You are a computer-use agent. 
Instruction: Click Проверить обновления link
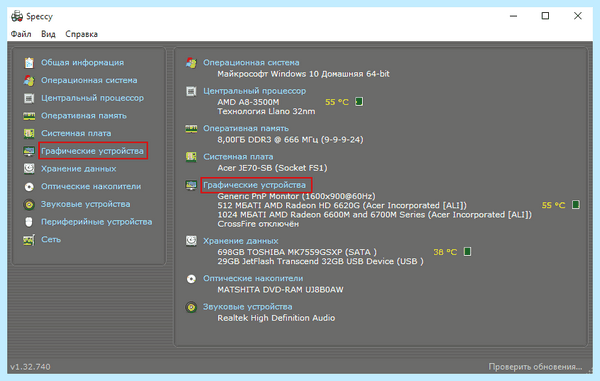click(535, 367)
